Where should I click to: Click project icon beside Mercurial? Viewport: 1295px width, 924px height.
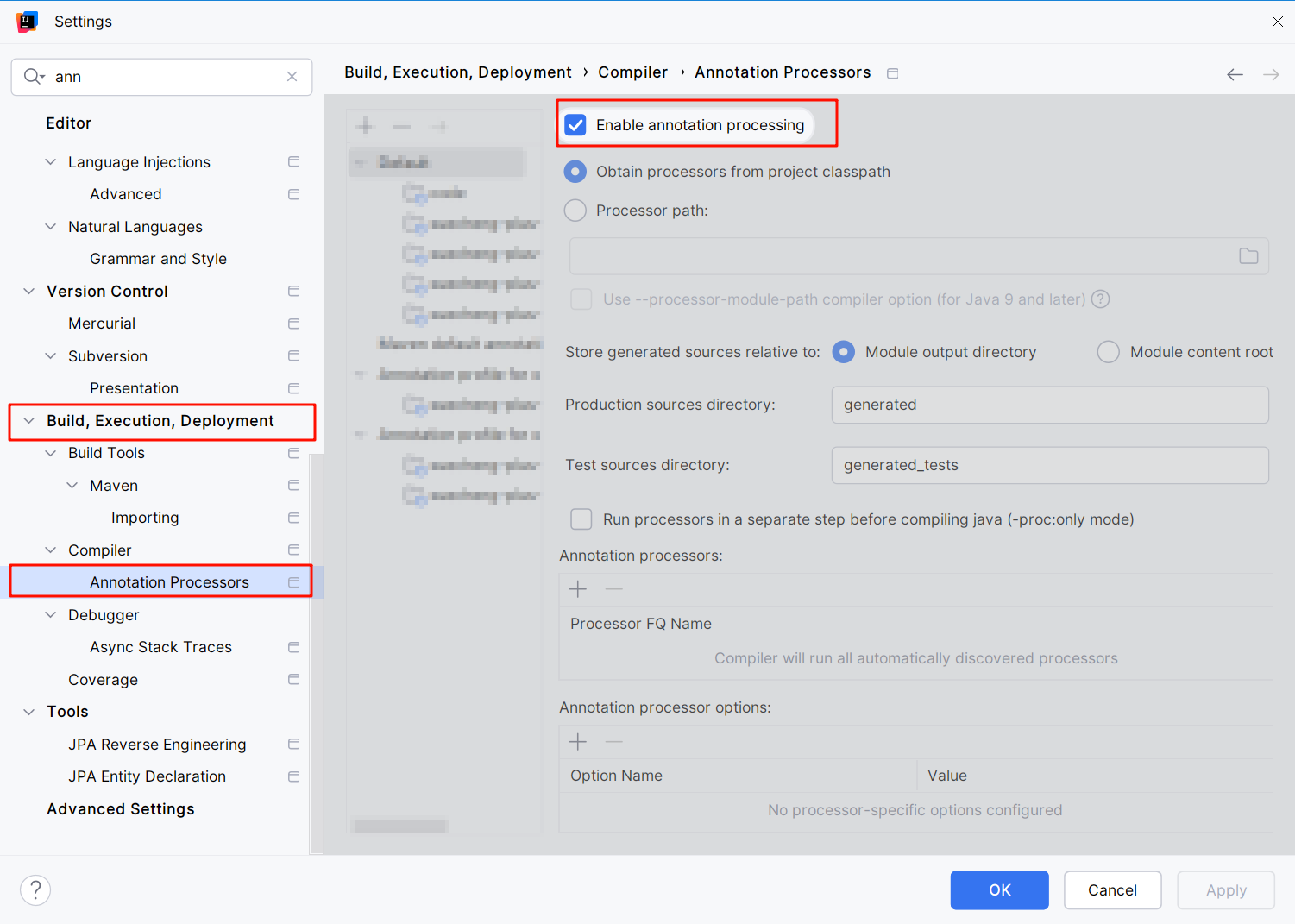coord(294,324)
